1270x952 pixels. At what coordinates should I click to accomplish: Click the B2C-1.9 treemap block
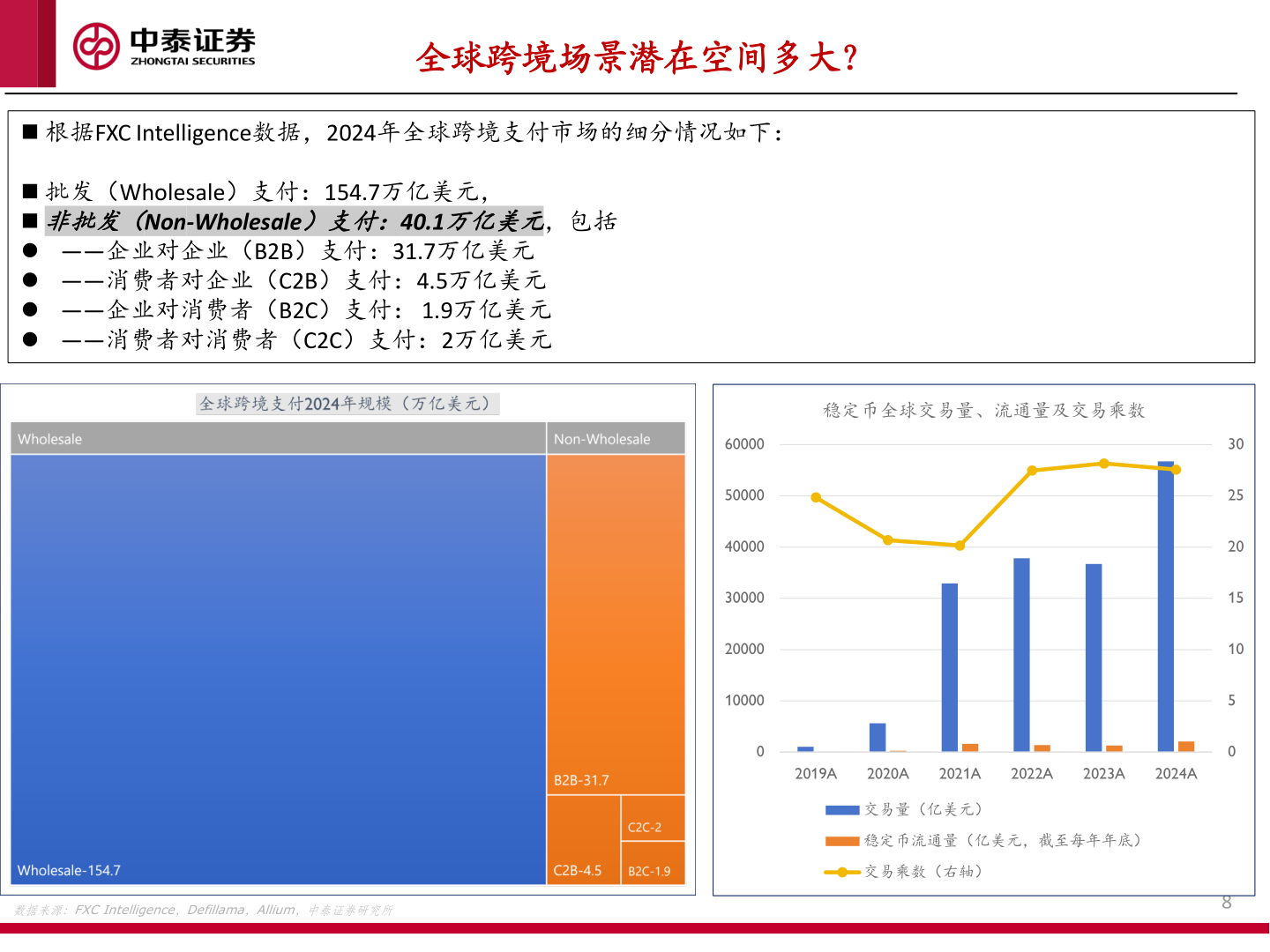(x=653, y=863)
